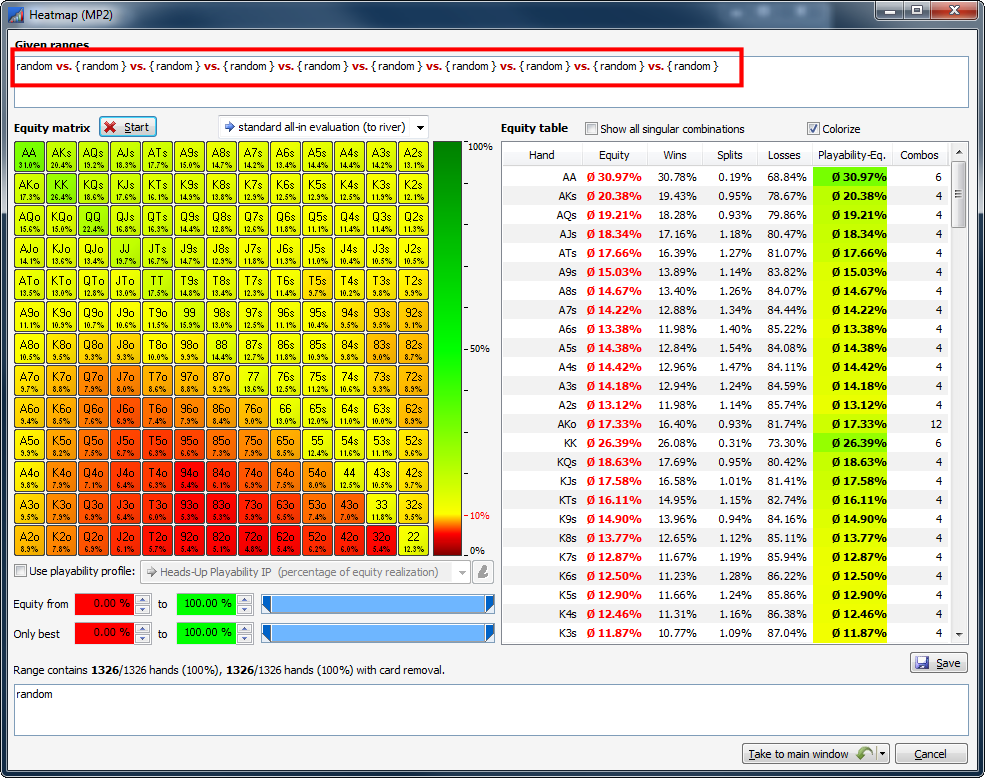The width and height of the screenshot is (985, 778).
Task: Select the 55 cell in the equity matrix
Action: tap(317, 445)
